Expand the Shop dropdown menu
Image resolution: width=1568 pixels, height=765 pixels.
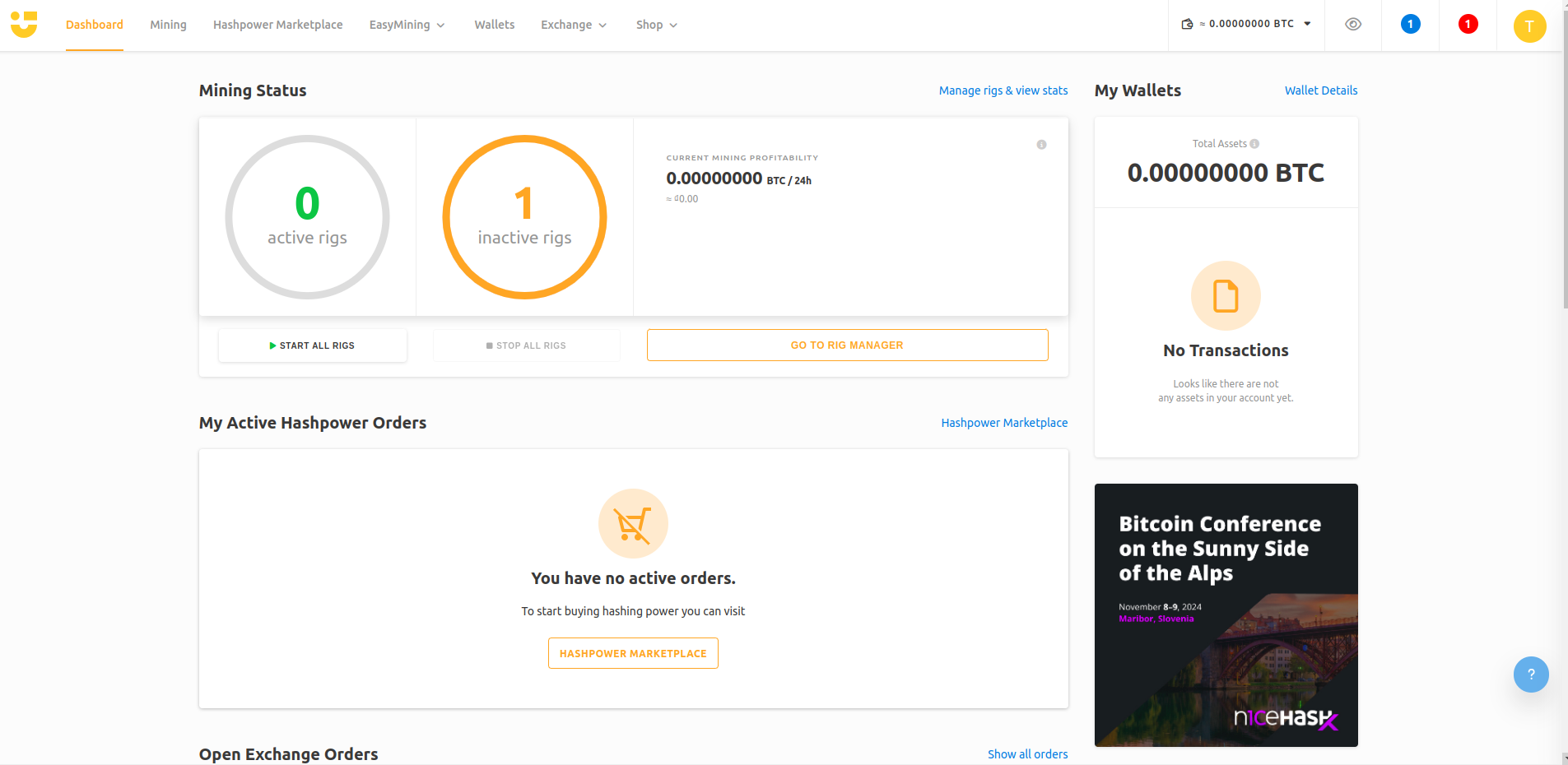coord(656,25)
